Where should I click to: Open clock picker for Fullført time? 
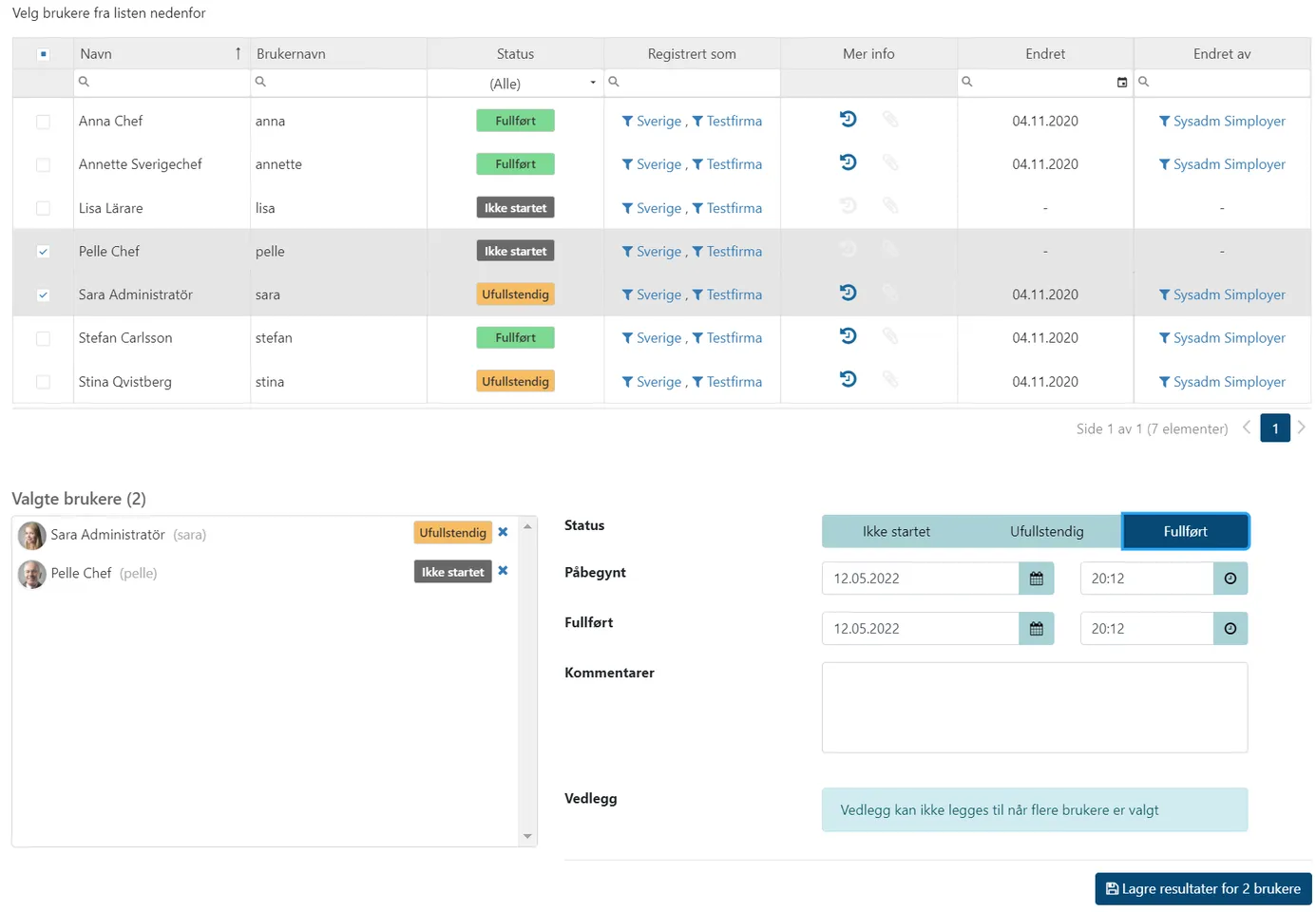click(x=1230, y=629)
